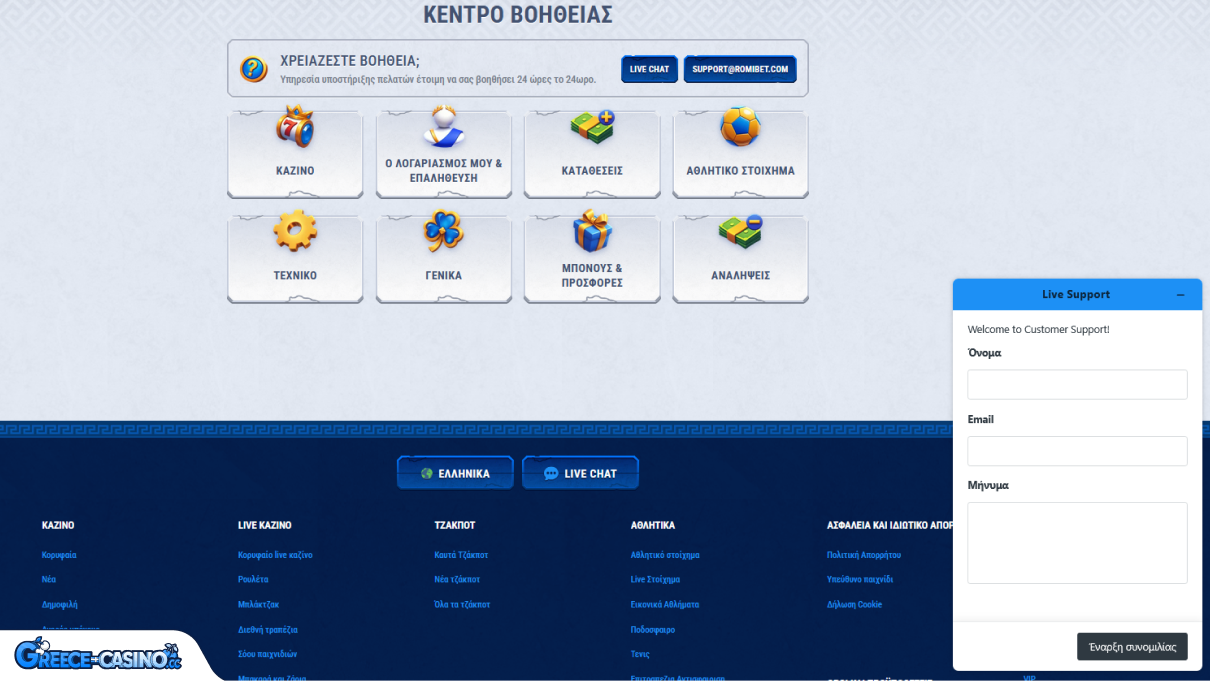Open the Εικονικά Αθλήματα footer link

tap(665, 605)
